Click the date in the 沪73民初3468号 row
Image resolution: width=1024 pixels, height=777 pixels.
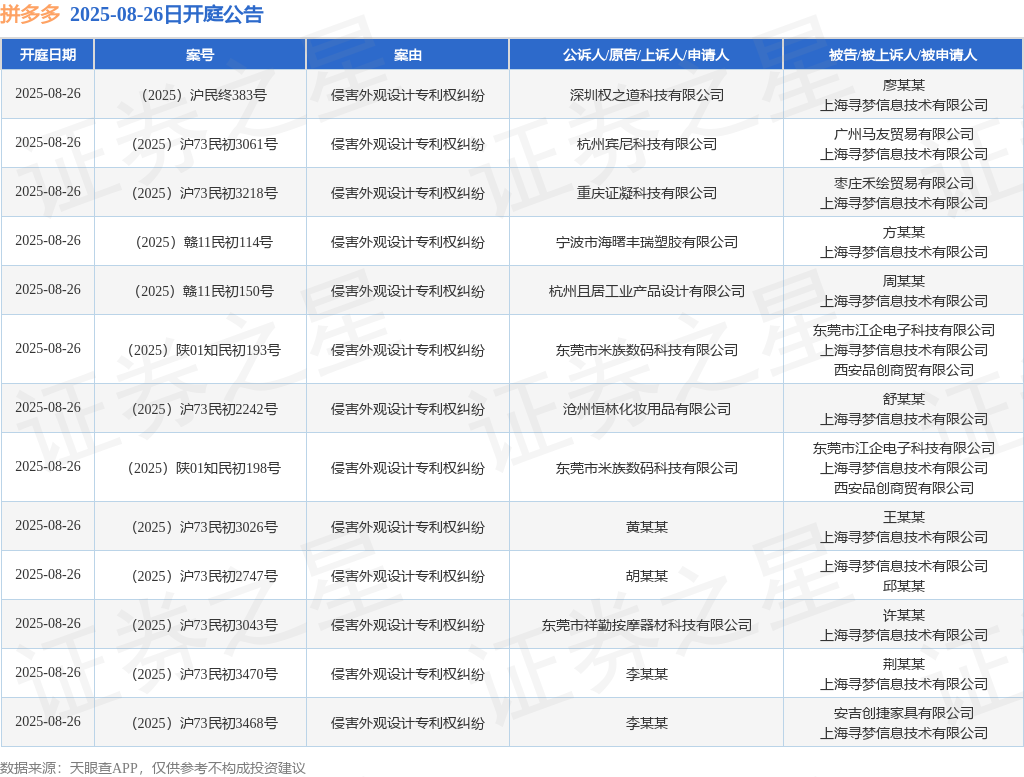(x=48, y=721)
